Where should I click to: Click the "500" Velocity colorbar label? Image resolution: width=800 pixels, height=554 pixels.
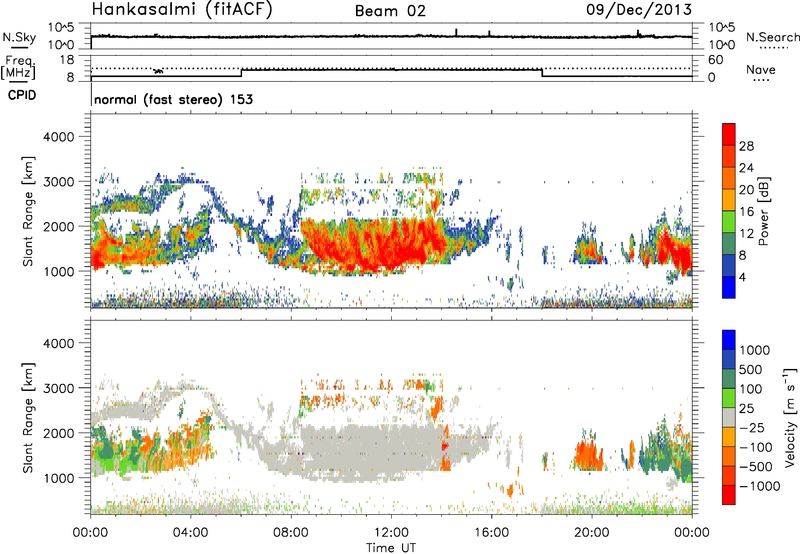(x=751, y=369)
